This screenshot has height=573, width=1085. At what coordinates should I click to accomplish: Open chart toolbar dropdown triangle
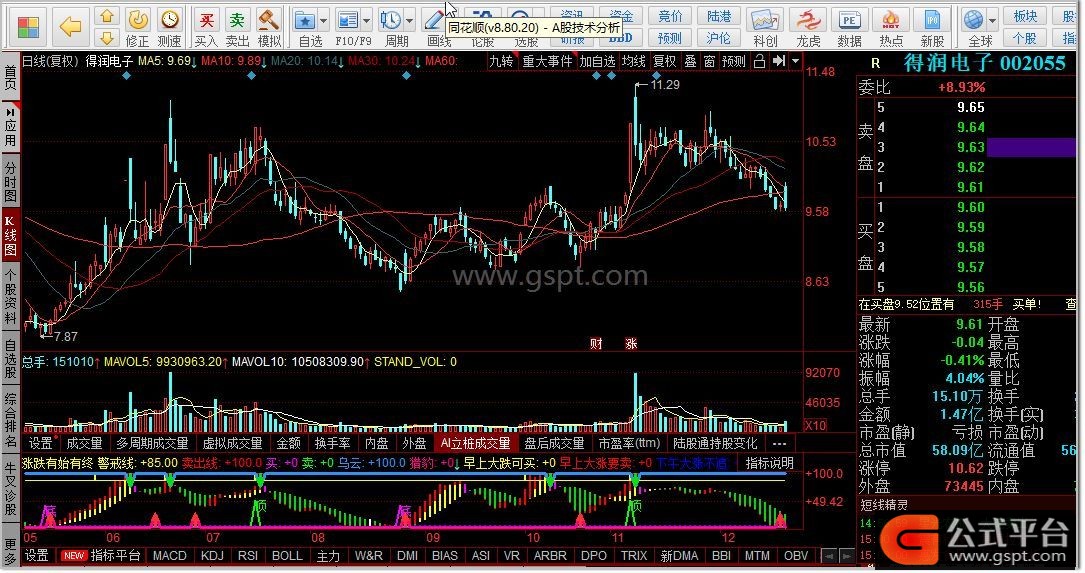coord(796,62)
